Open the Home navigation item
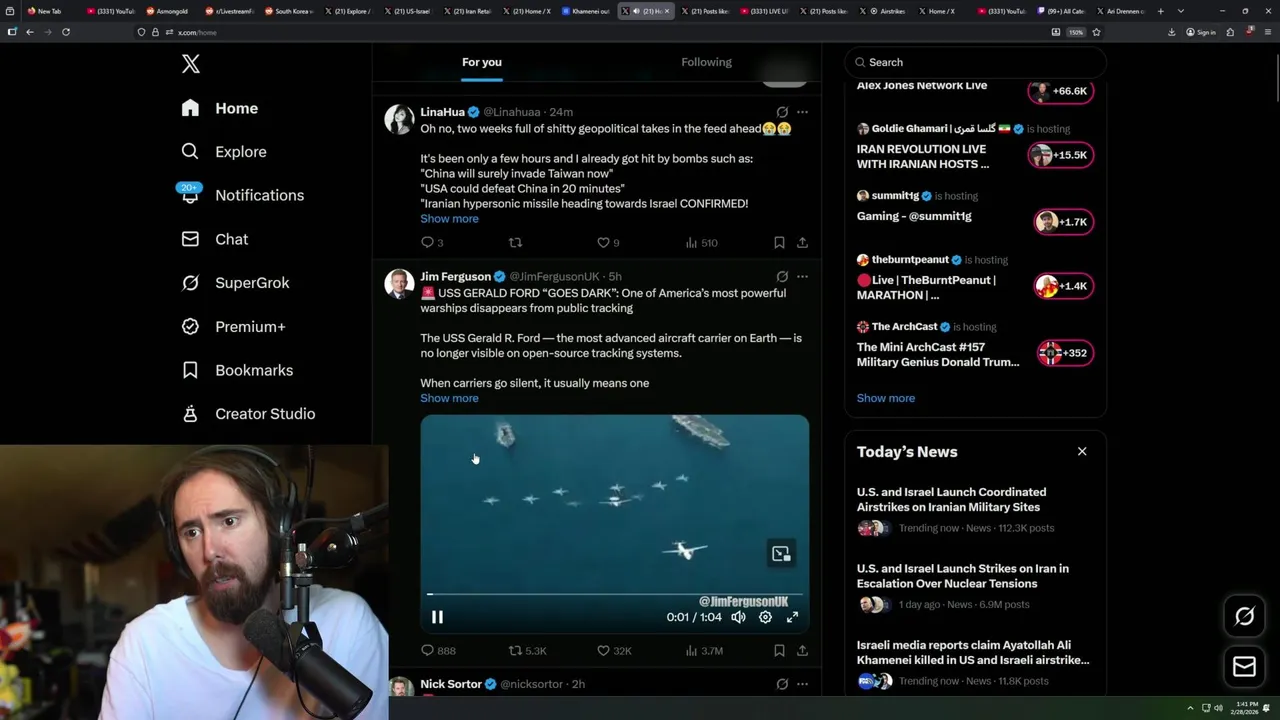1280x720 pixels. click(219, 108)
